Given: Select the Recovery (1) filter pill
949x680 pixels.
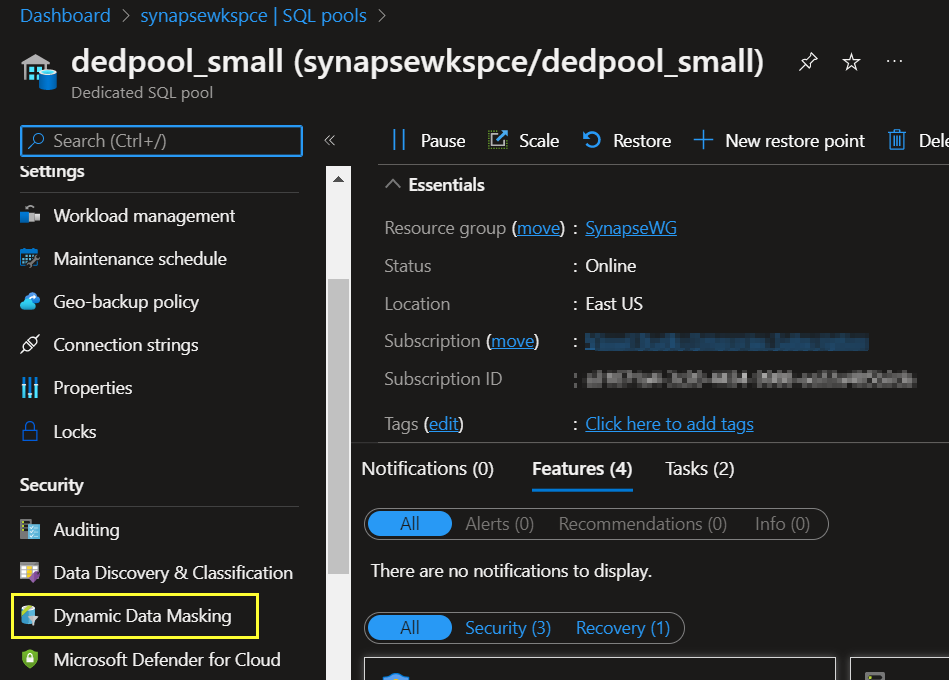Looking at the screenshot, I should 623,628.
